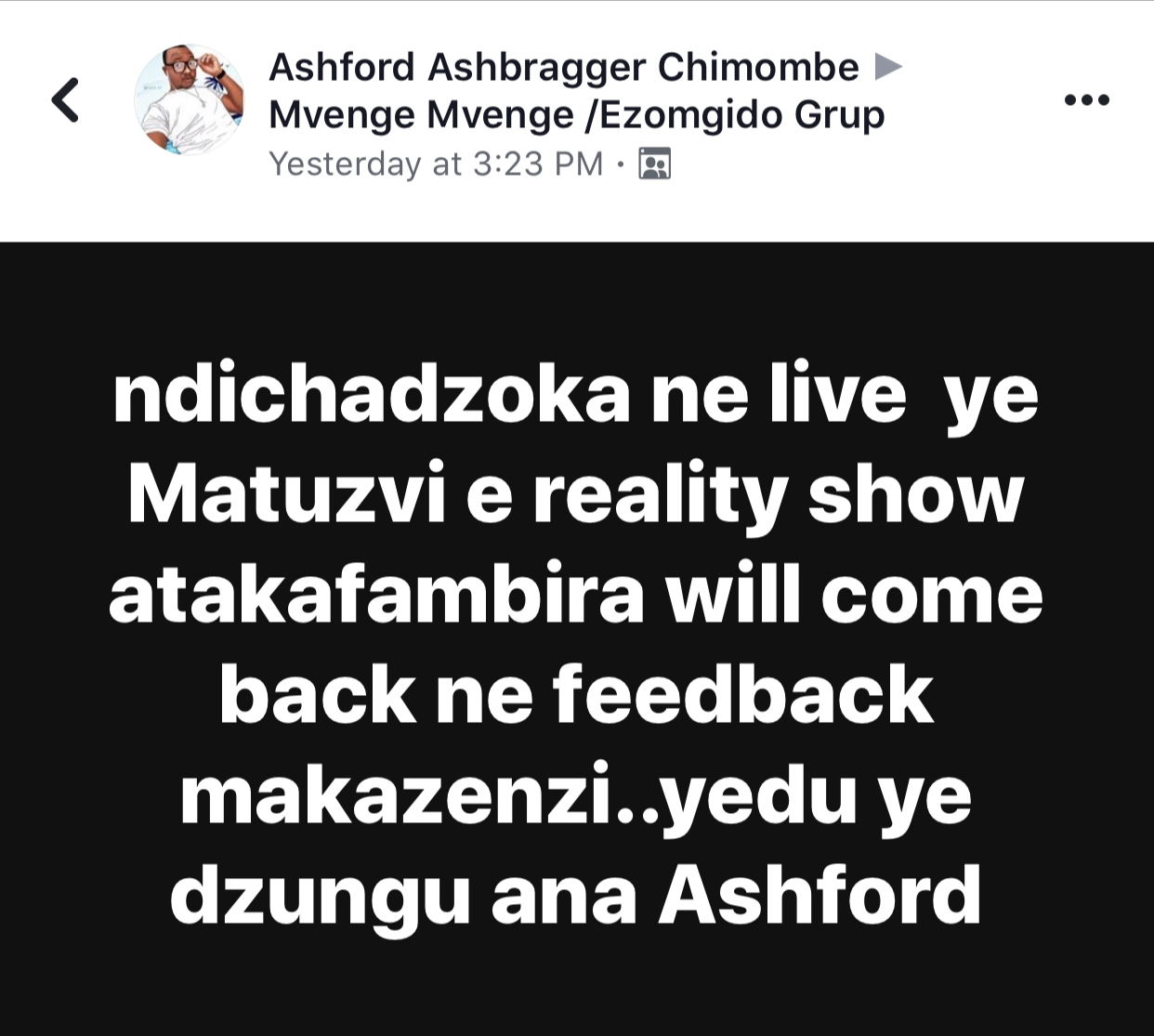
Task: Click the post line 'back ne feedback'
Action: 576,695
